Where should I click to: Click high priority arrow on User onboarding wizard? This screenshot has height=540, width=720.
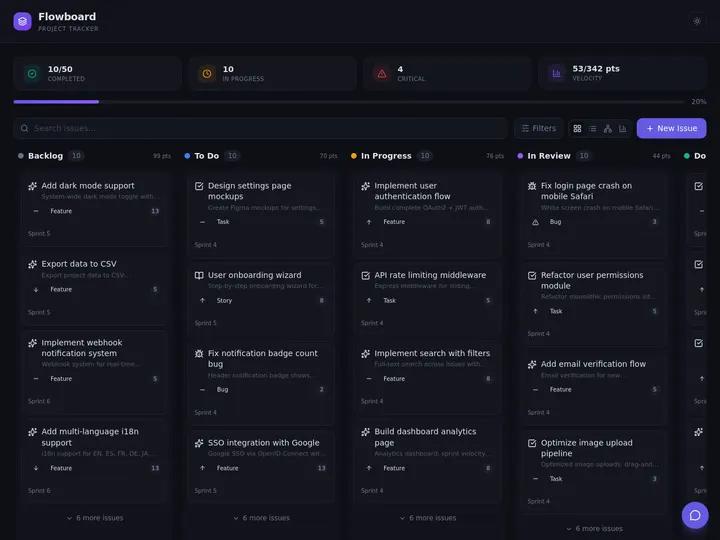coord(202,300)
